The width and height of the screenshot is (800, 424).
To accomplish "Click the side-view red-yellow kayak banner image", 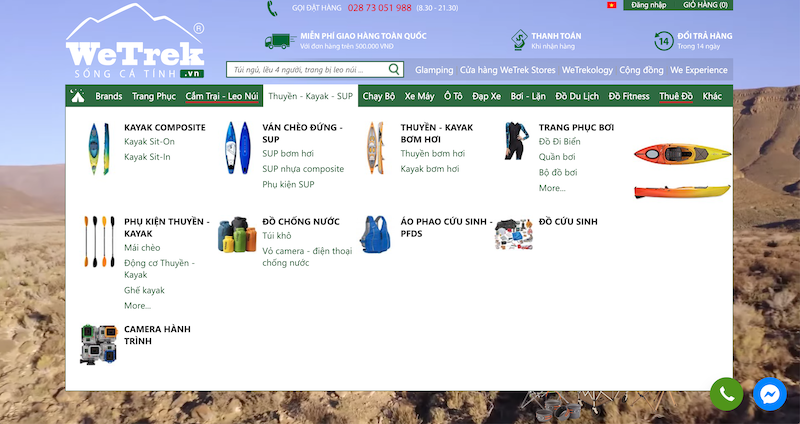I will tap(682, 191).
